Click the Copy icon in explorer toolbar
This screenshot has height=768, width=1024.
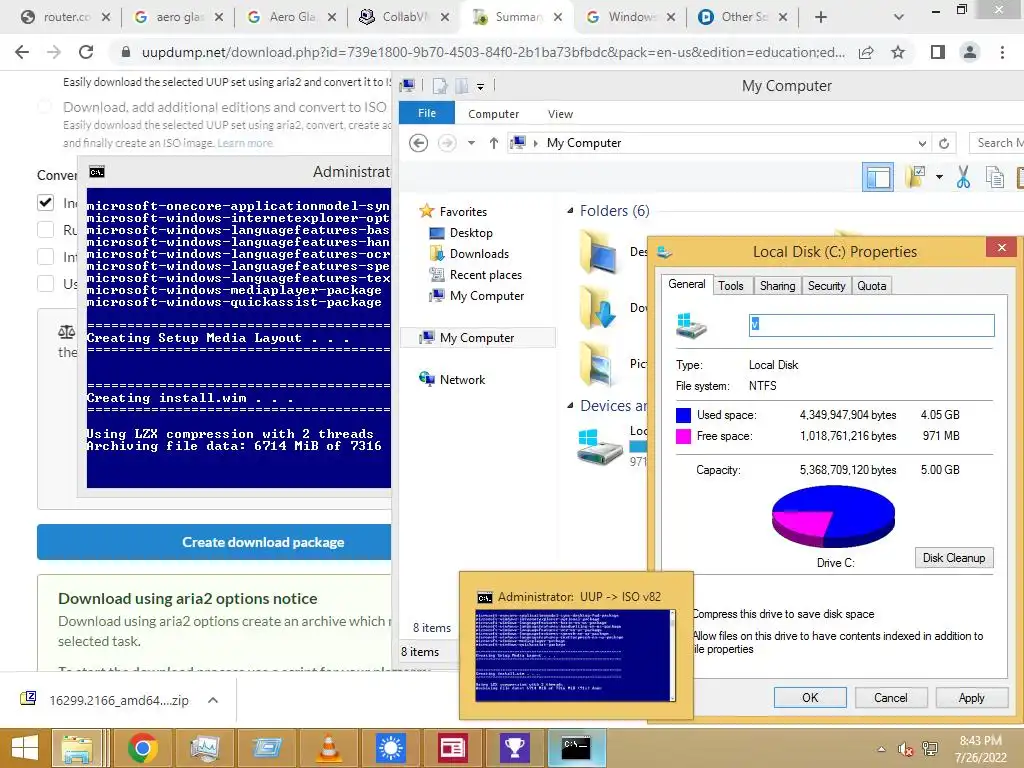click(995, 177)
